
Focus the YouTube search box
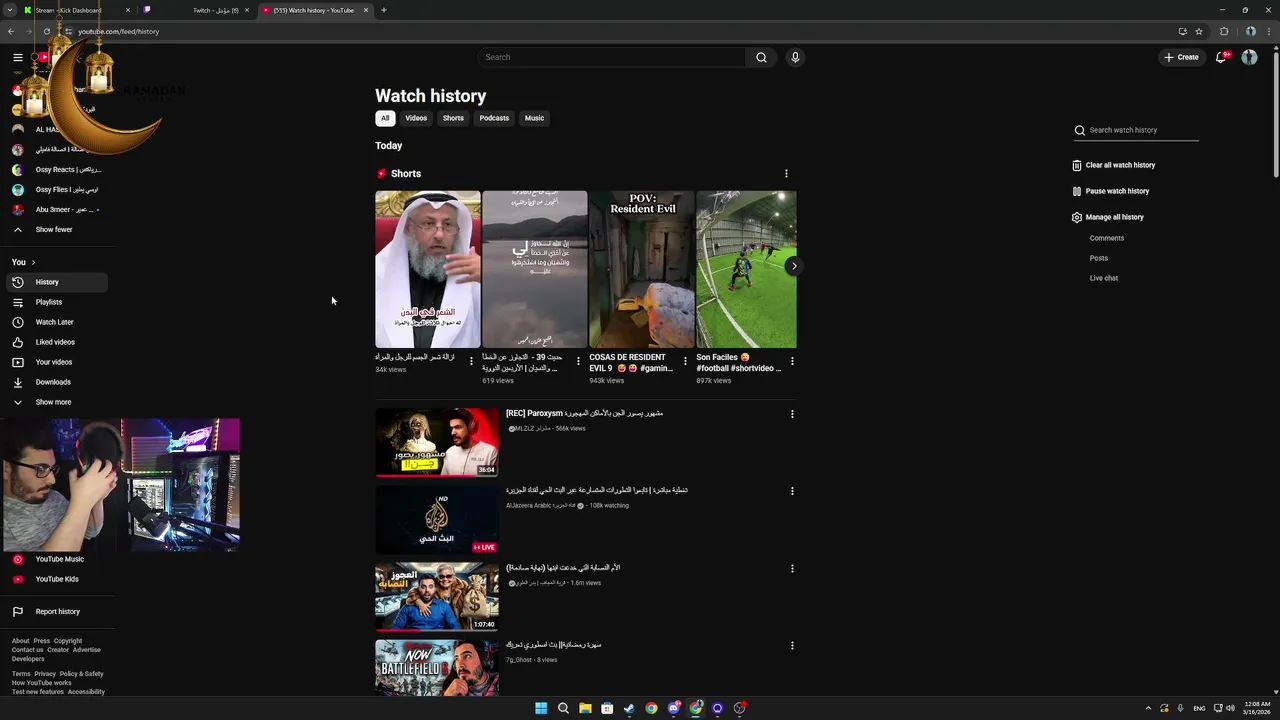tap(611, 57)
